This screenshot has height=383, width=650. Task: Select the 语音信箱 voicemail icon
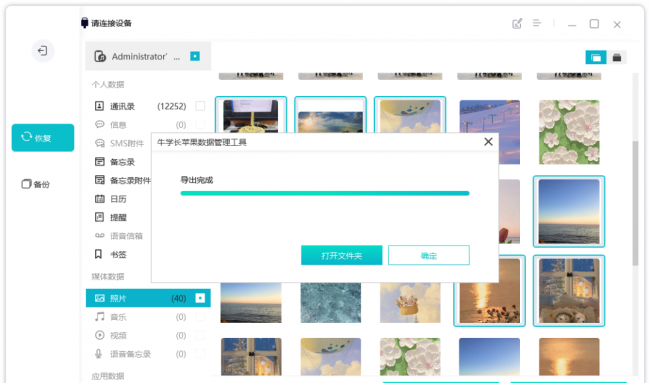99,235
